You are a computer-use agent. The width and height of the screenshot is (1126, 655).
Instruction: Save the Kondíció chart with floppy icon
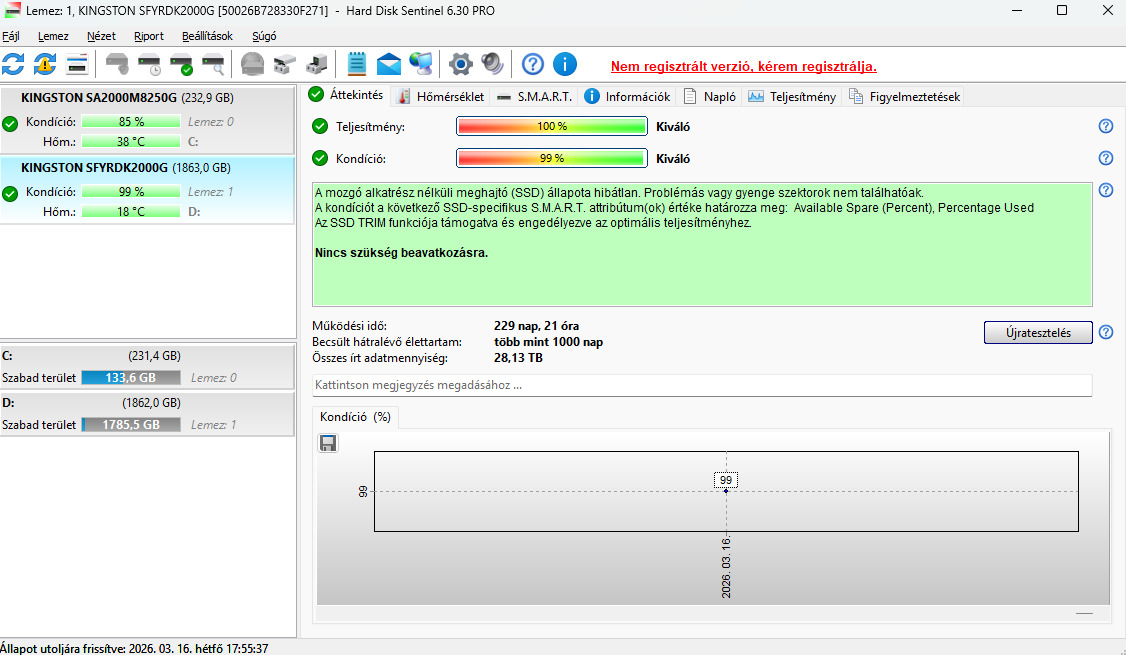coord(327,443)
